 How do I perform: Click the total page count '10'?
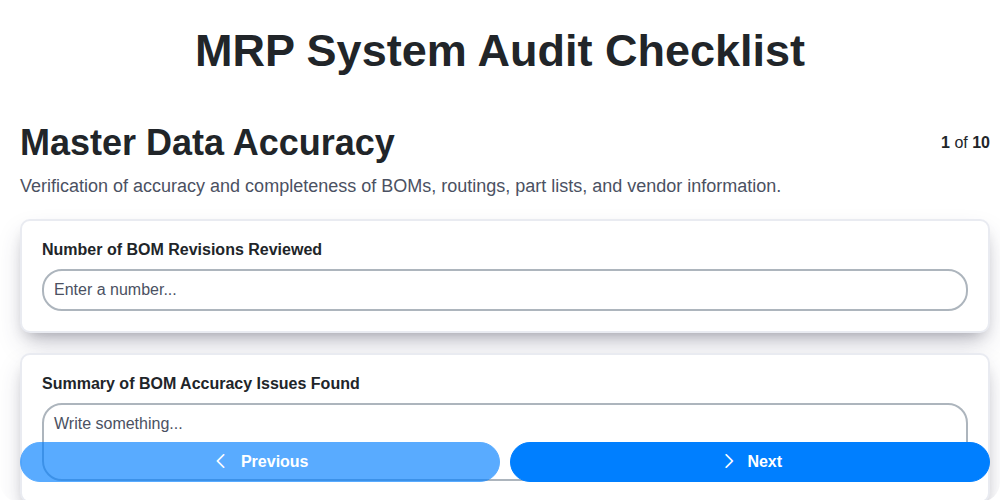coord(981,142)
